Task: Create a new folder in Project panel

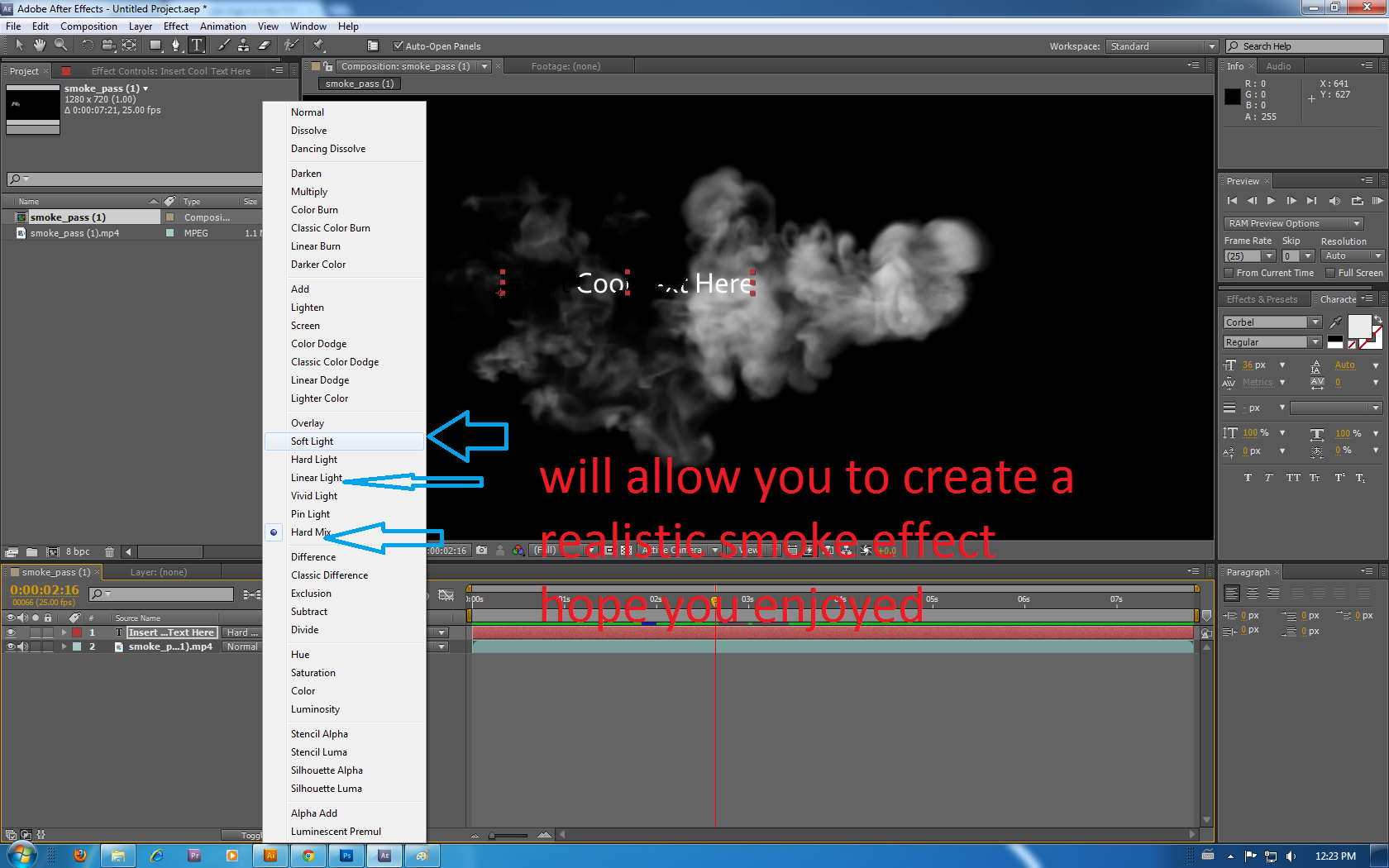Action: point(31,551)
